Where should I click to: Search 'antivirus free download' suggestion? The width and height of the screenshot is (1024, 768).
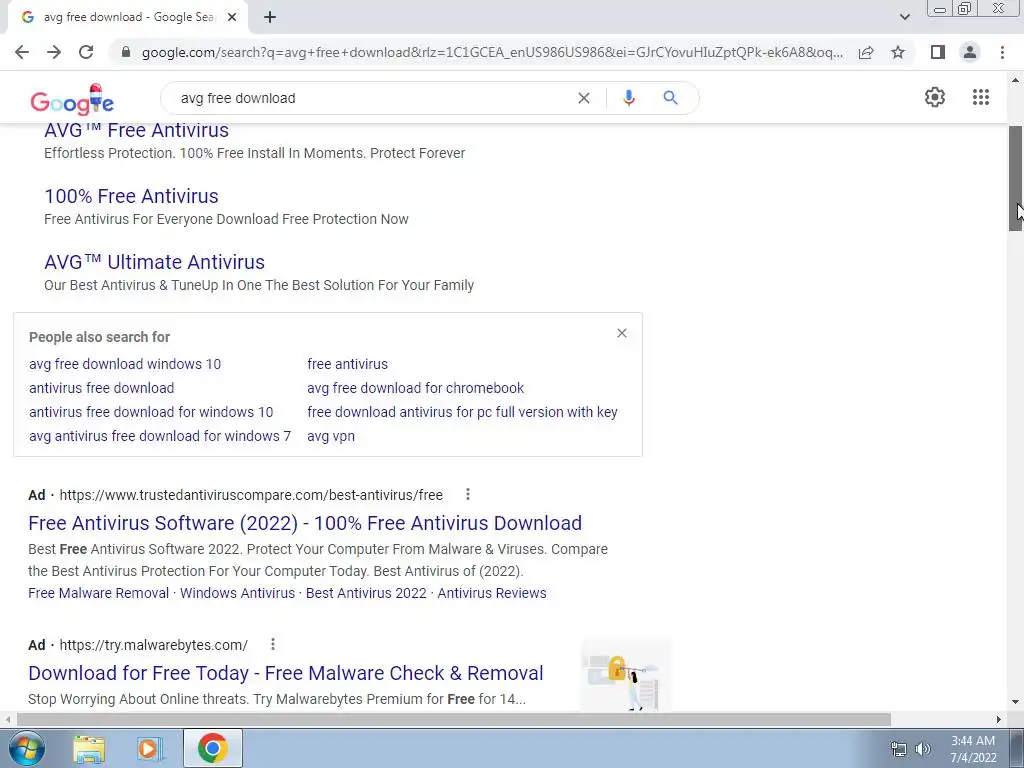(x=101, y=388)
